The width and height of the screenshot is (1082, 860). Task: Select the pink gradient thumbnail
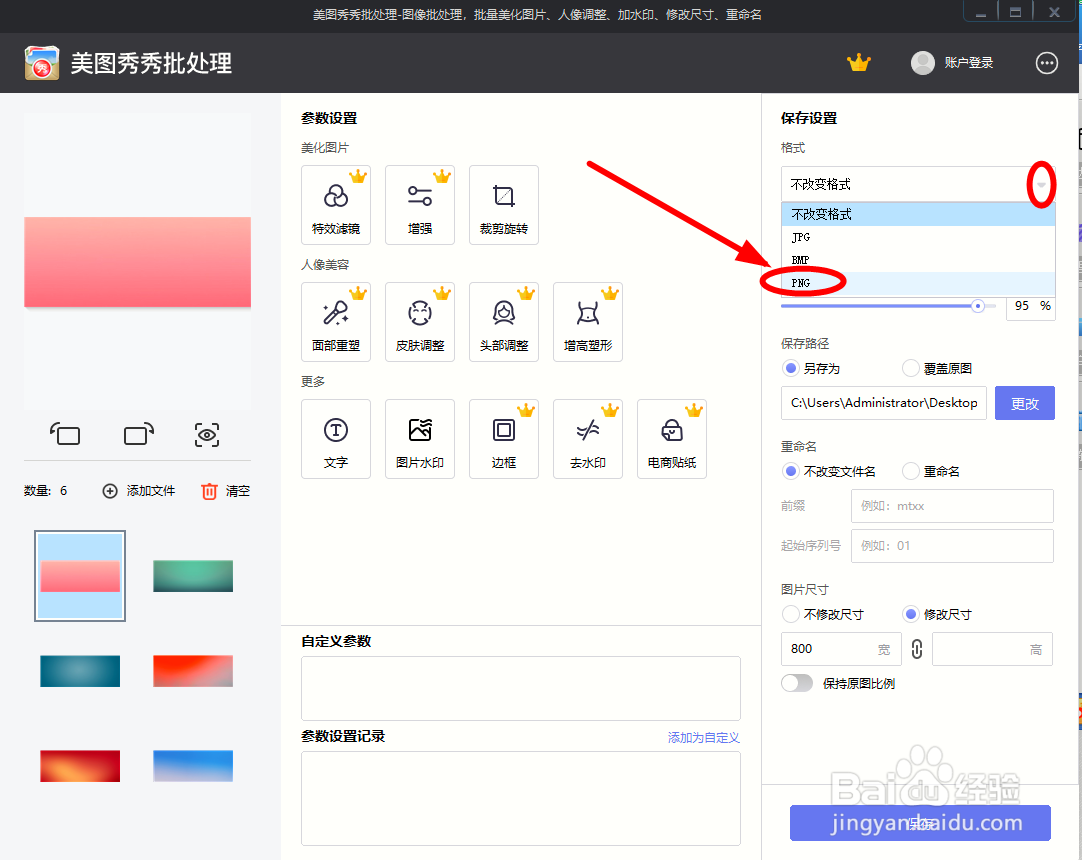click(80, 576)
